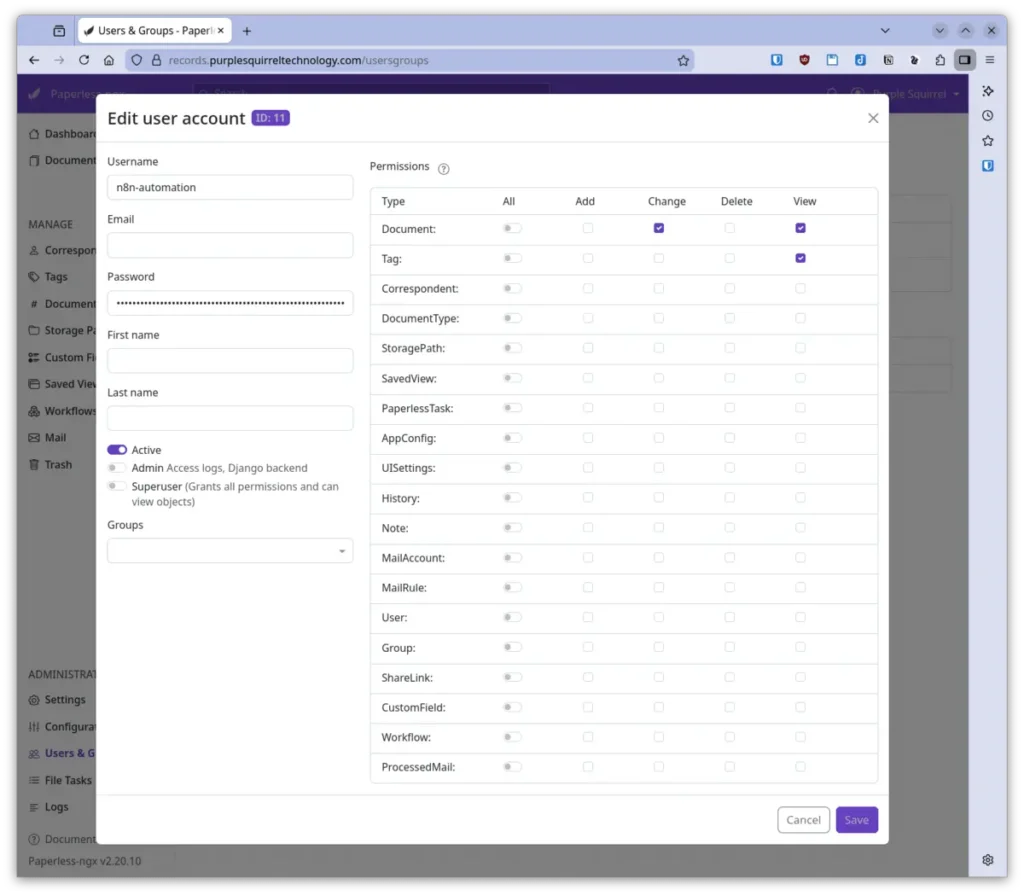The height and width of the screenshot is (896, 1024).
Task: Open File Tasks in administration sidebar
Action: click(x=60, y=780)
